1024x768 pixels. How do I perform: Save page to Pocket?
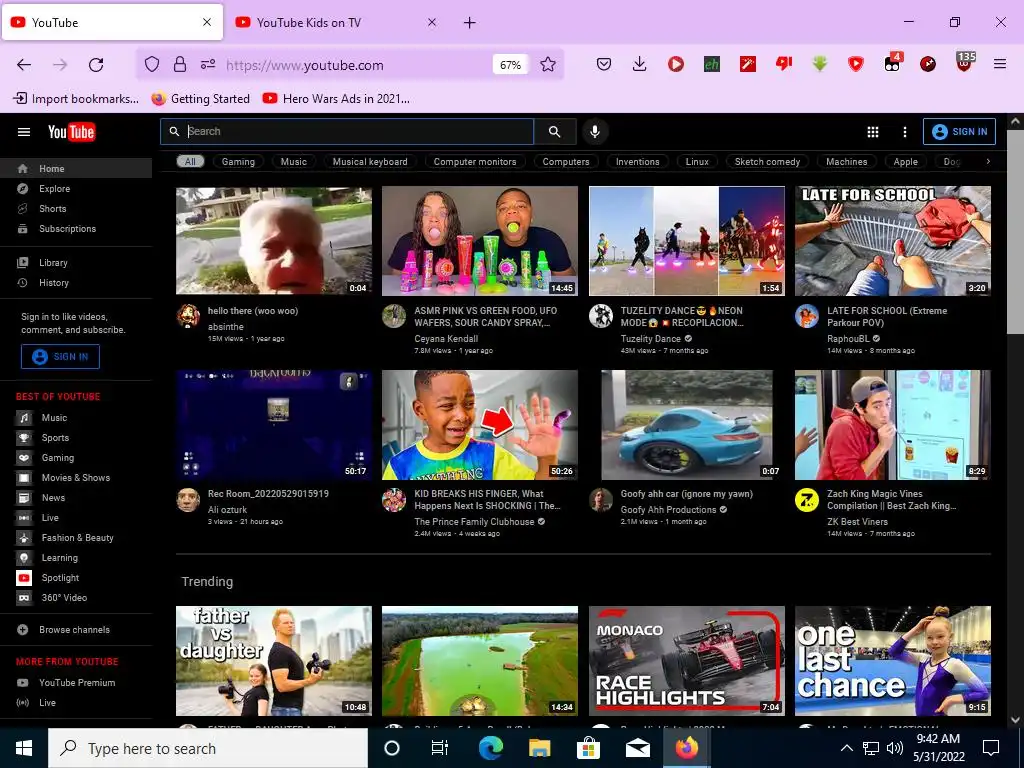(604, 64)
